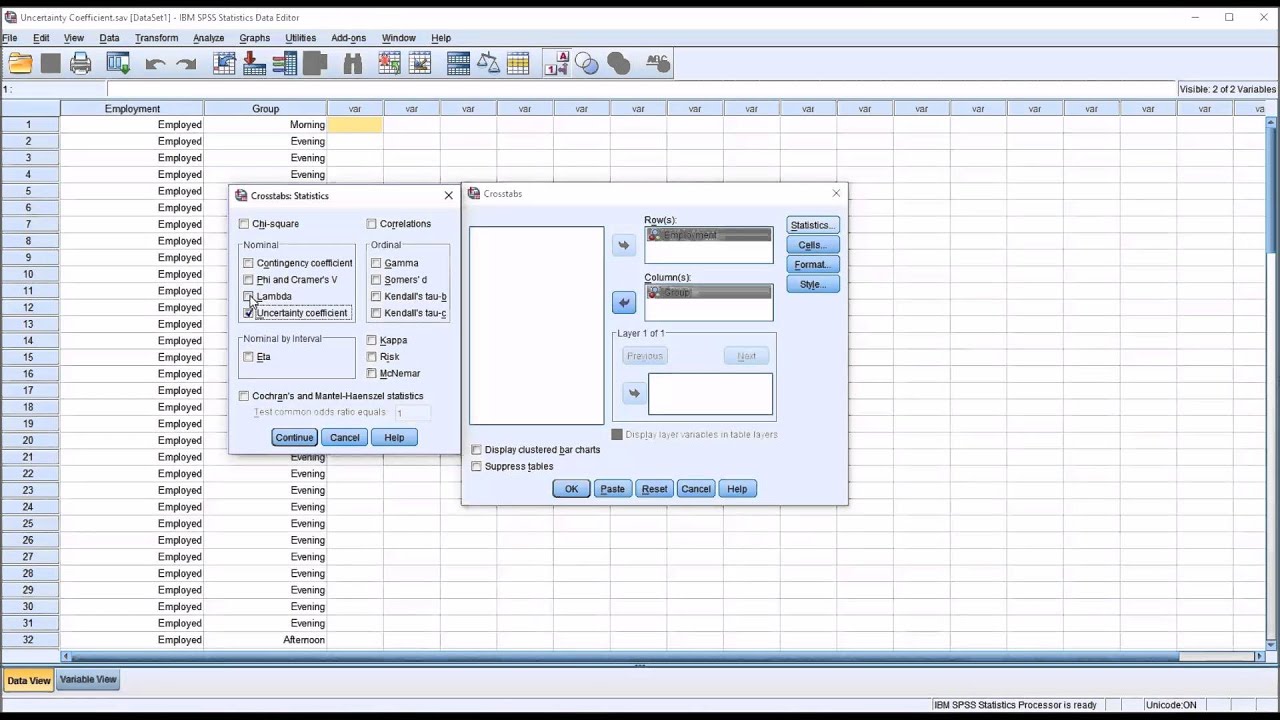Open the Utilities menu
The image size is (1280, 720).
point(301,38)
